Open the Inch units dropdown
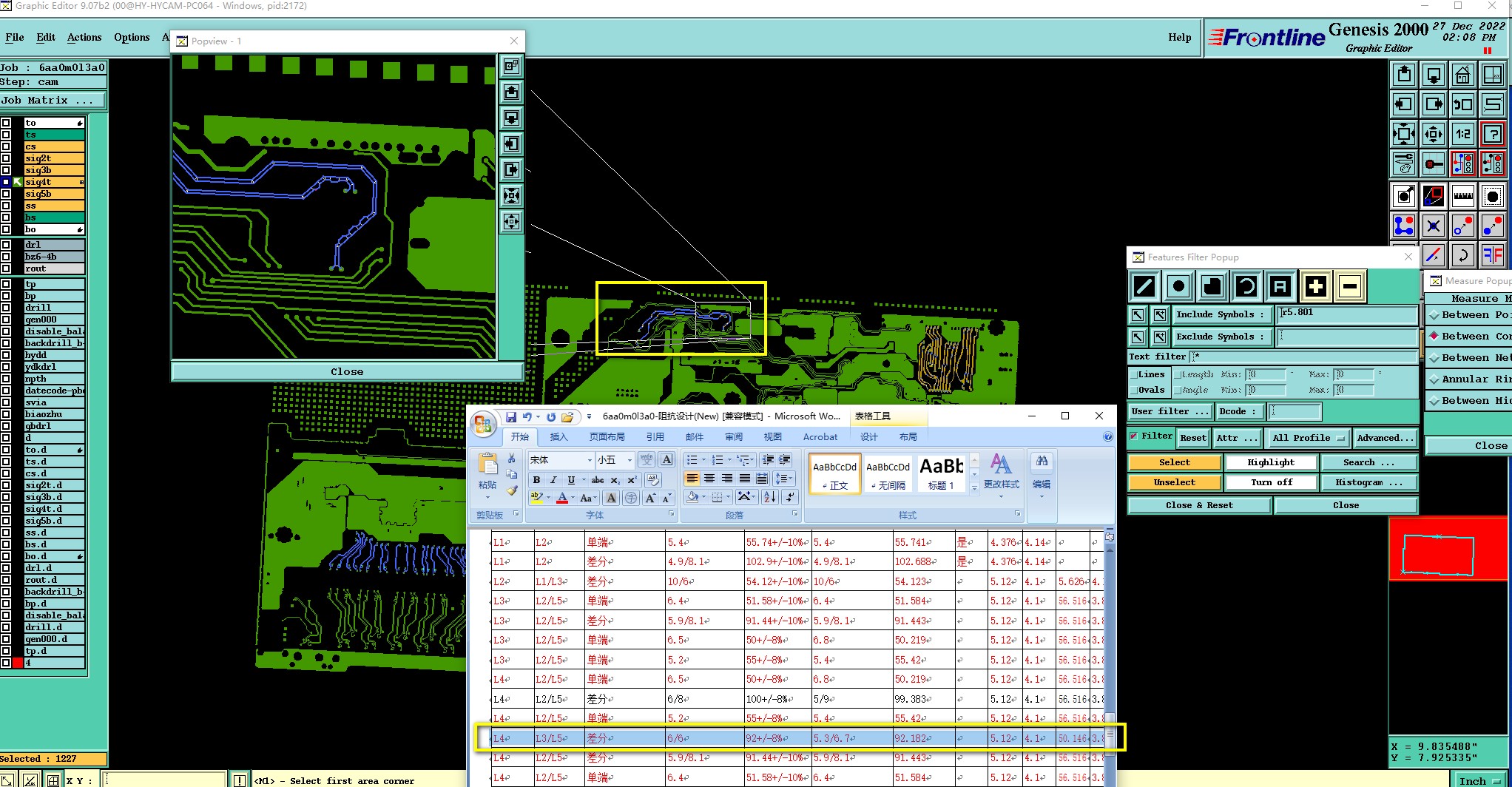Screen dimensions: 1512x787 1480,781
